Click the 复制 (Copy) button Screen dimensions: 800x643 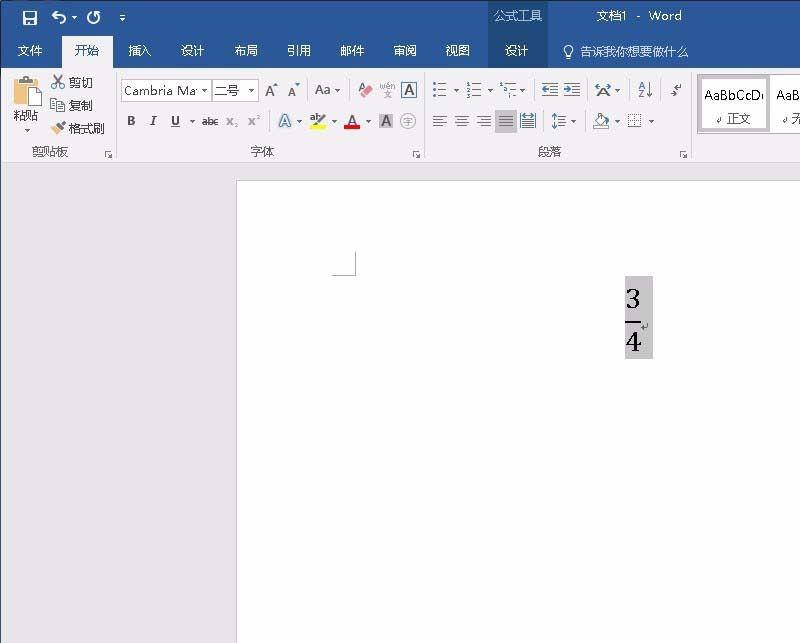[72, 105]
